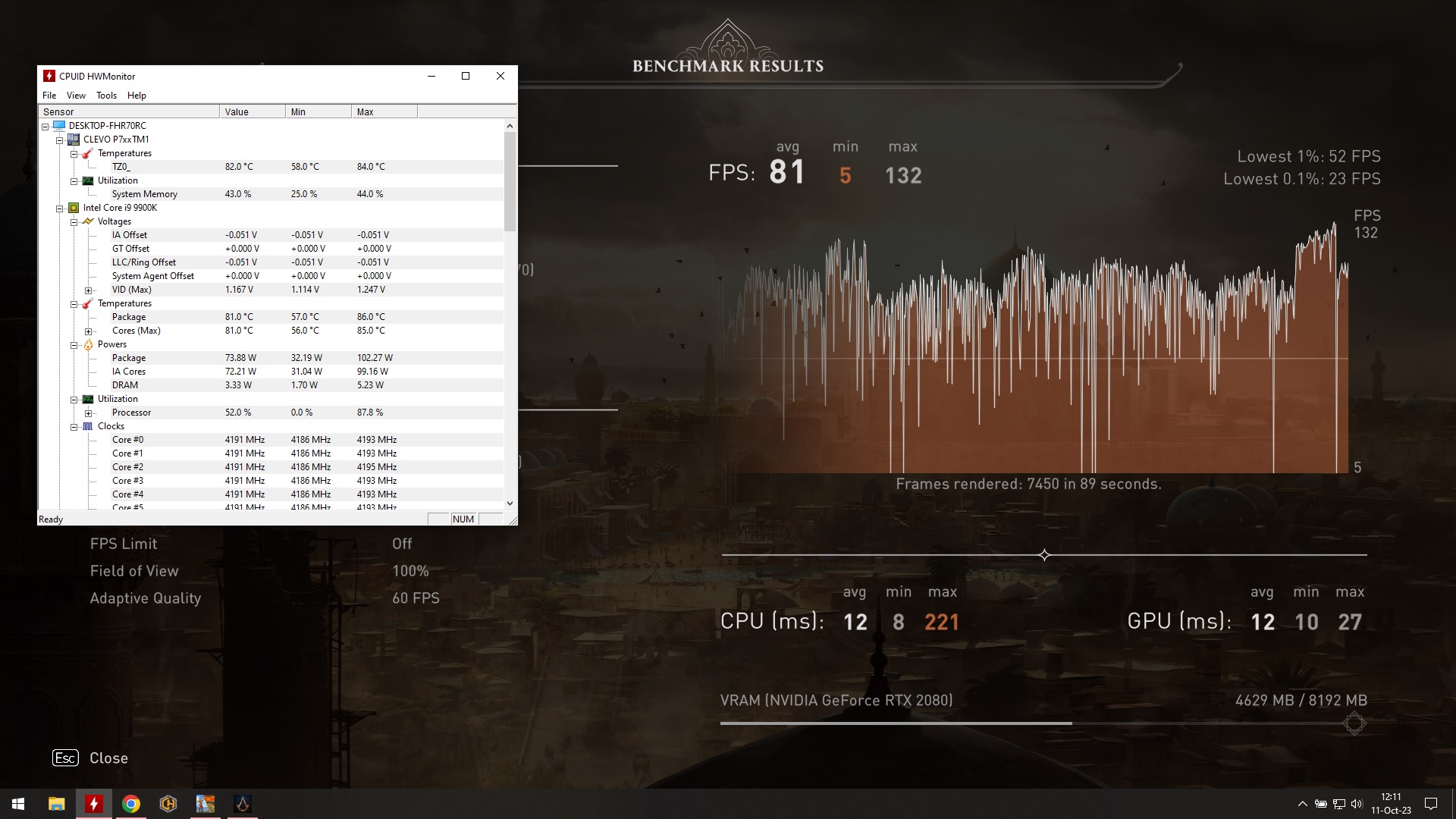Click the Sensor column header

129,111
